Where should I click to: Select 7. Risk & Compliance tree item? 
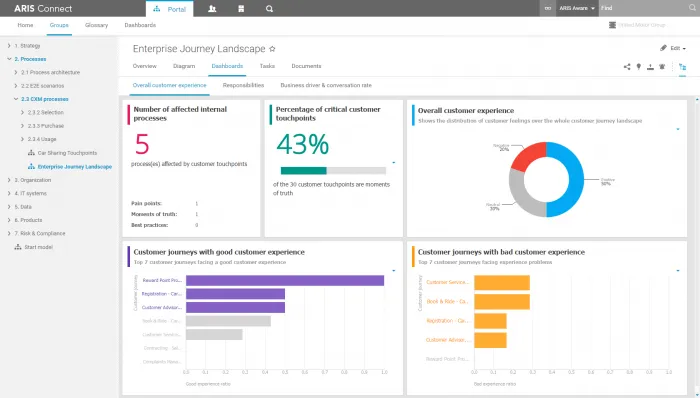click(40, 234)
